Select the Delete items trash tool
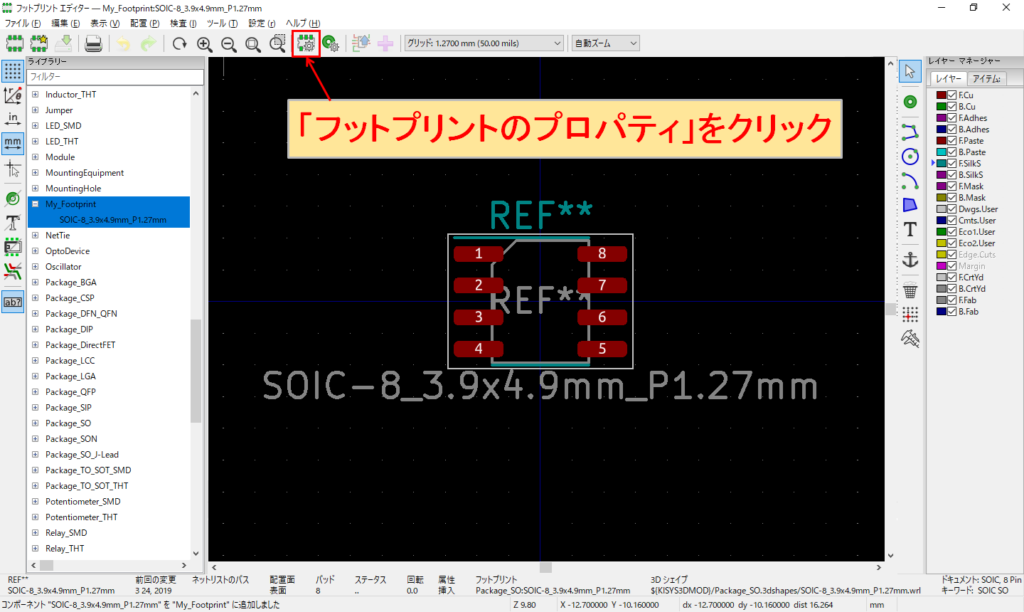The image size is (1024, 612). tap(910, 290)
